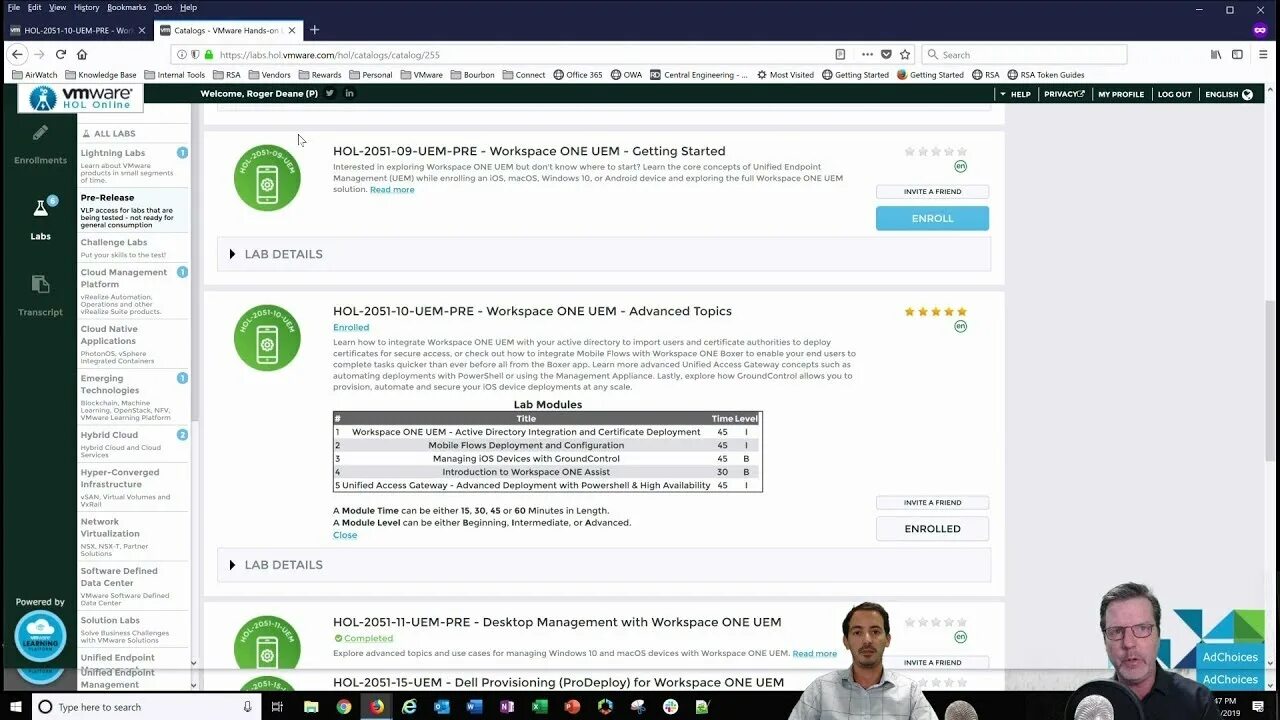
Task: Open File Explorer from taskbar
Action: click(x=311, y=707)
